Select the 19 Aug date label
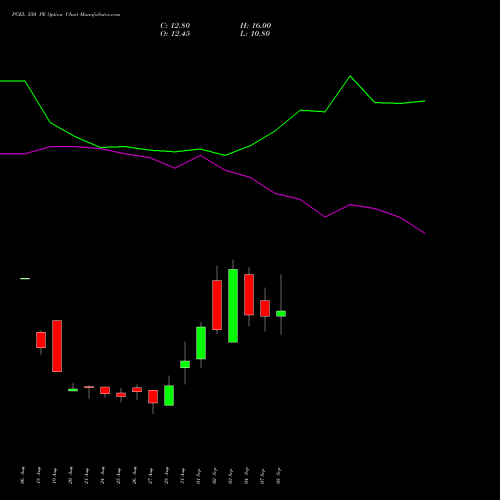Viewport: 500px width, 500px height. point(54,476)
